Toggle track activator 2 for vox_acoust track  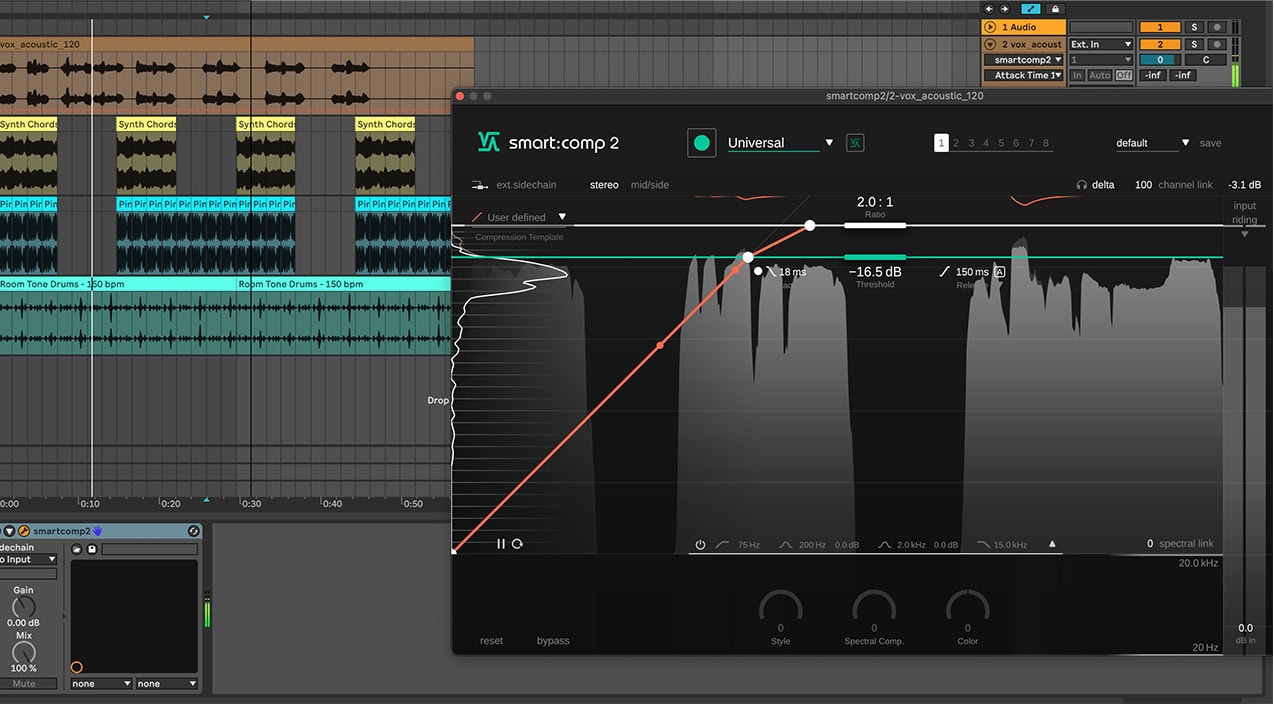pos(1160,45)
